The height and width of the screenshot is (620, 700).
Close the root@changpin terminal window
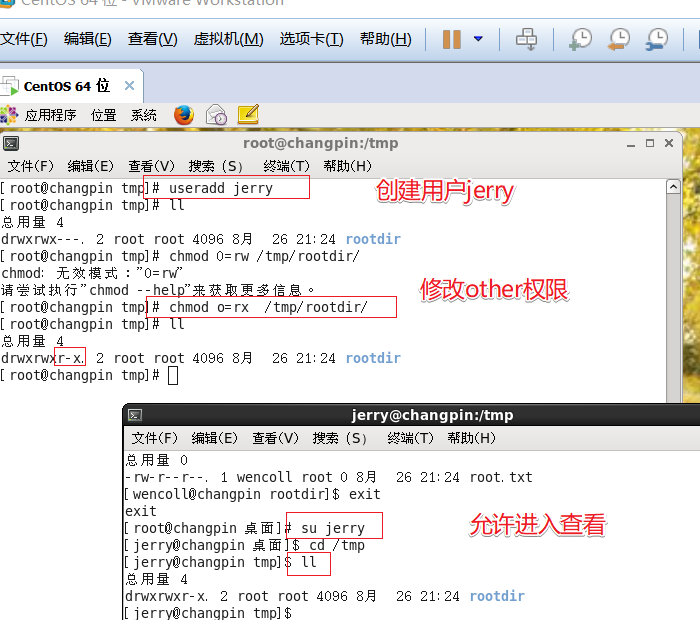669,143
